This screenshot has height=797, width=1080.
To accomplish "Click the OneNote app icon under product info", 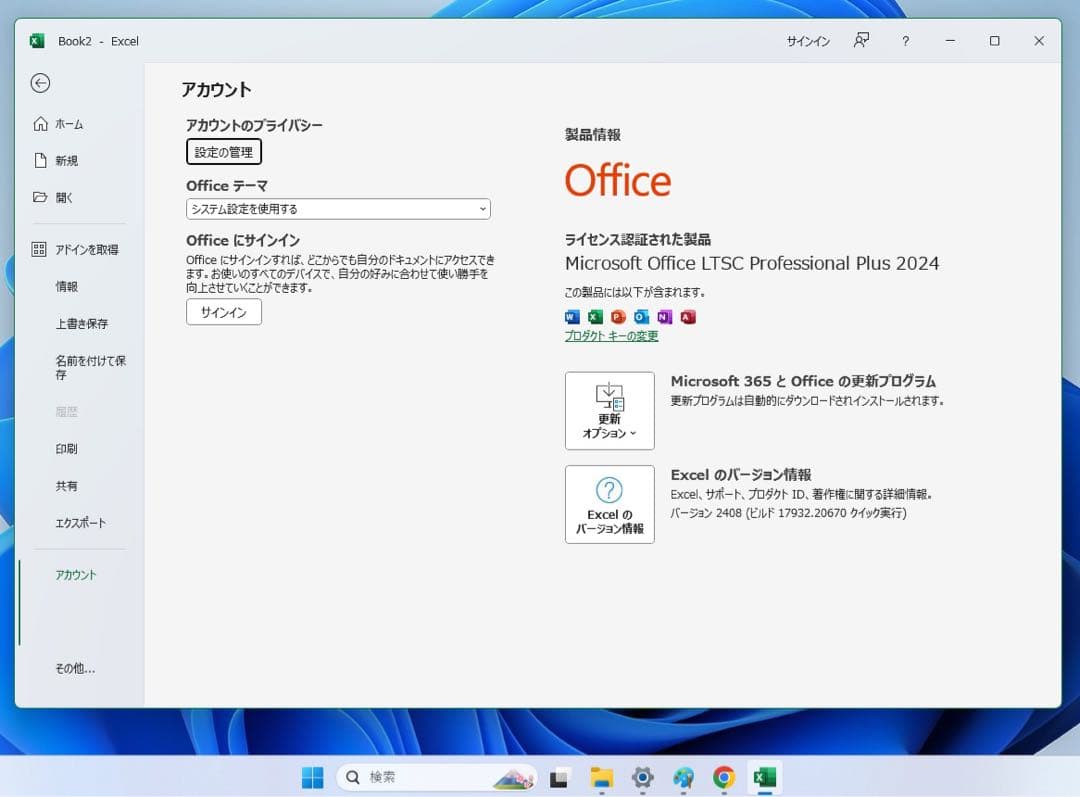I will [x=664, y=317].
